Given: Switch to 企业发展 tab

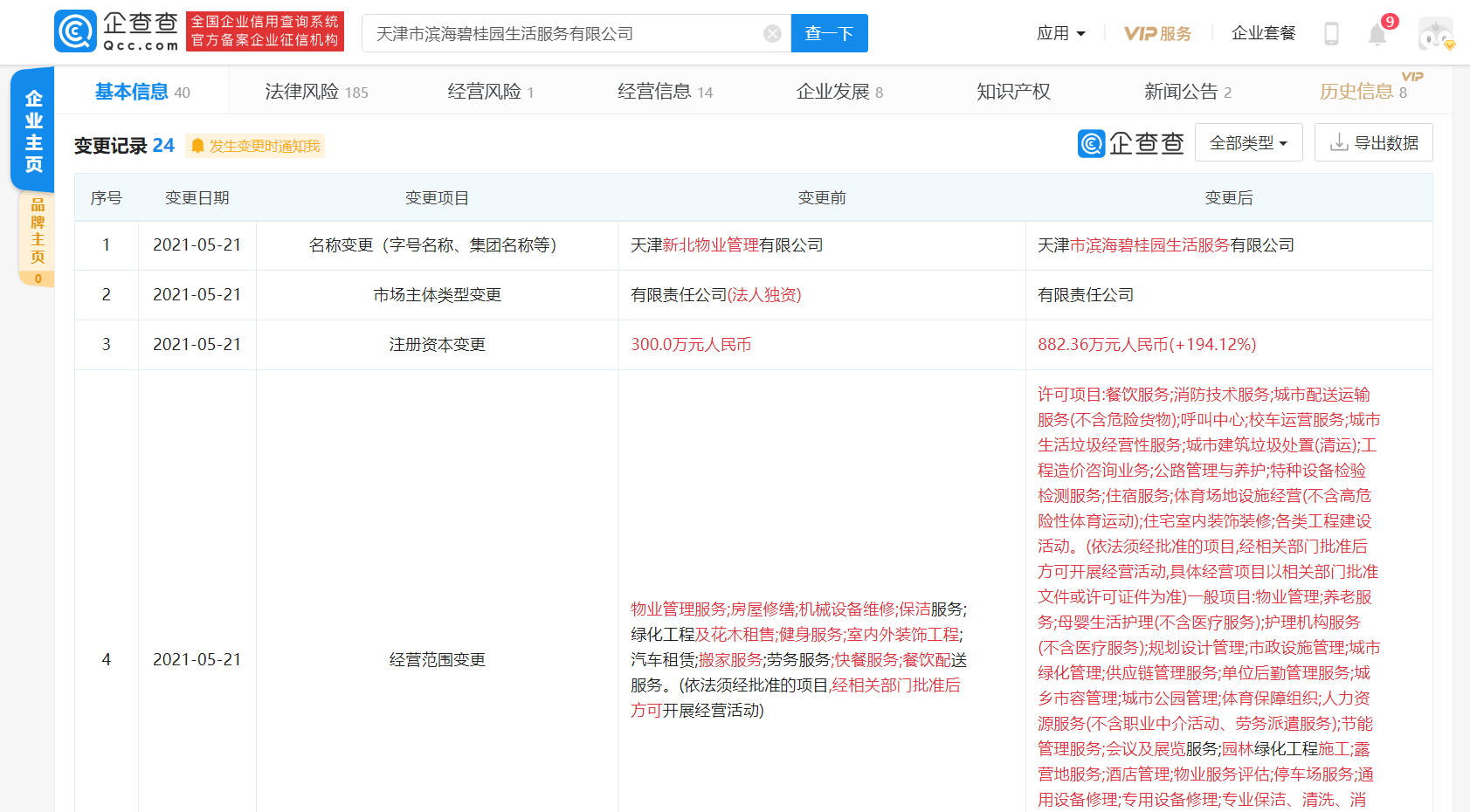Looking at the screenshot, I should (x=839, y=92).
